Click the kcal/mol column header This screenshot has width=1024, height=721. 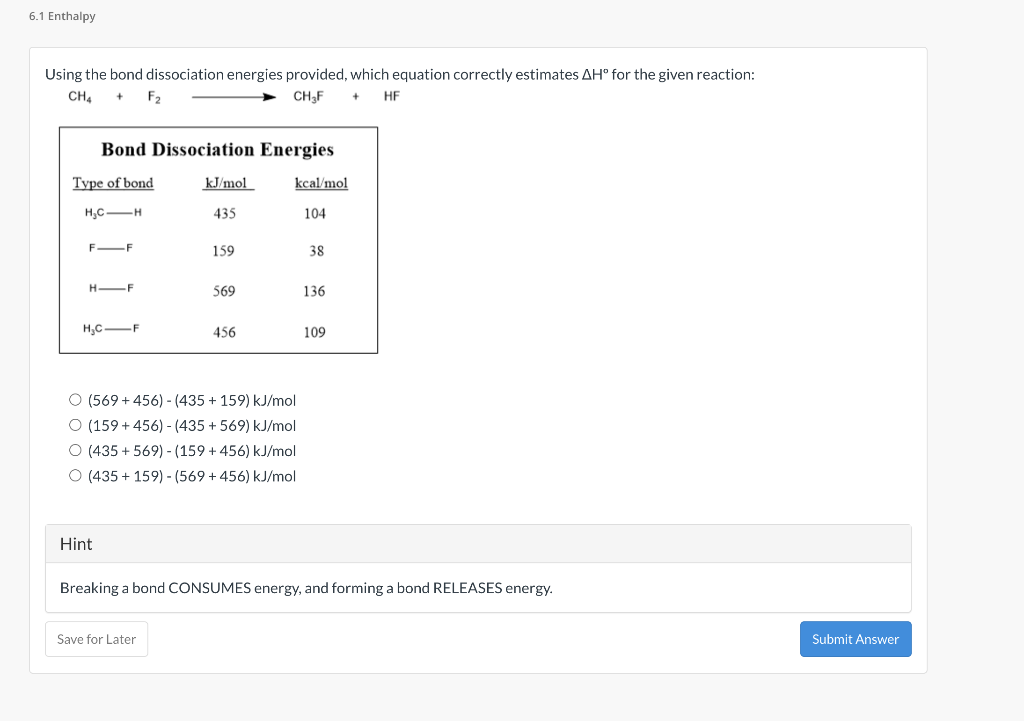321,183
